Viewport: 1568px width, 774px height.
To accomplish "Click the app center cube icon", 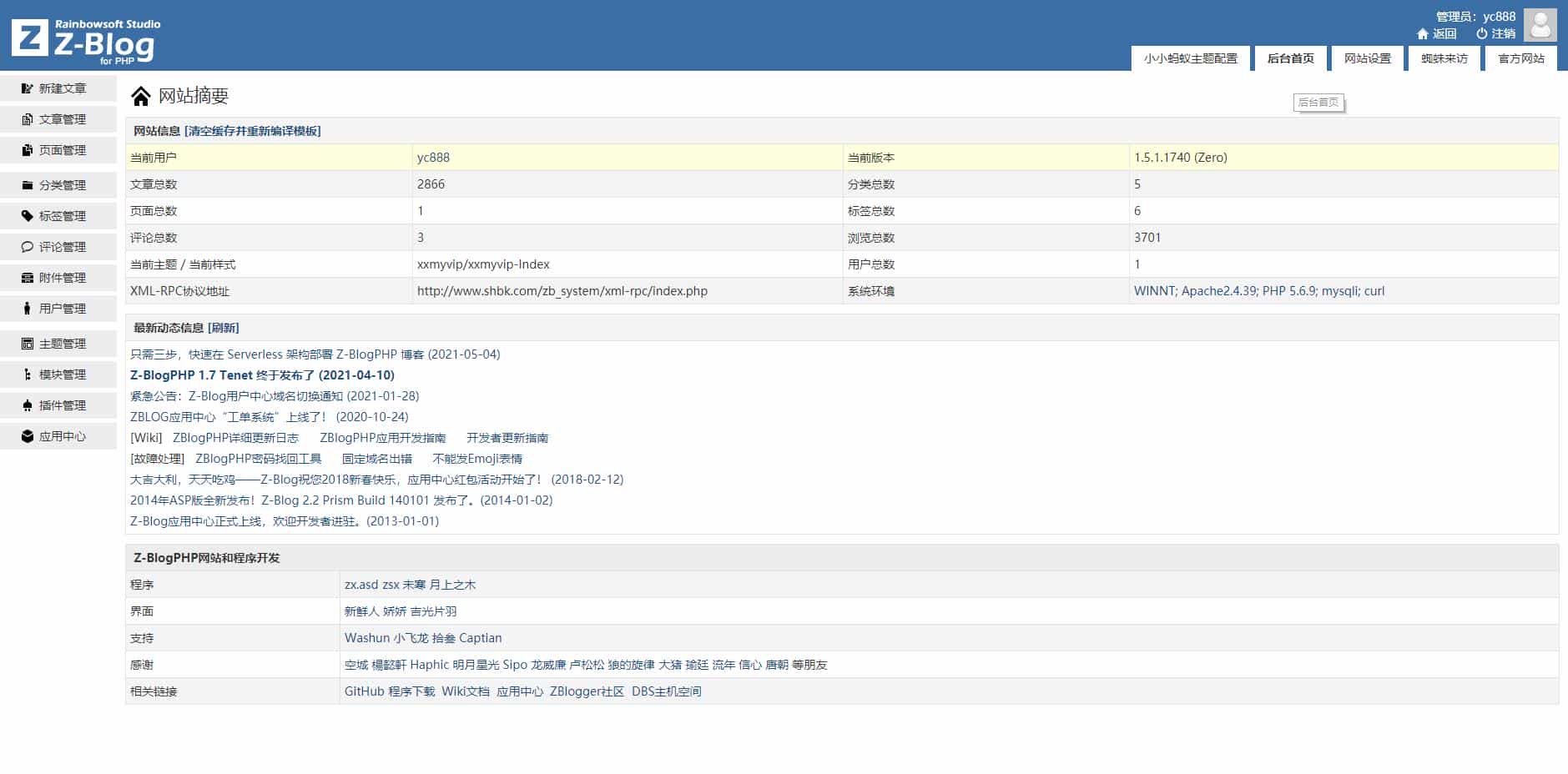I will 28,436.
